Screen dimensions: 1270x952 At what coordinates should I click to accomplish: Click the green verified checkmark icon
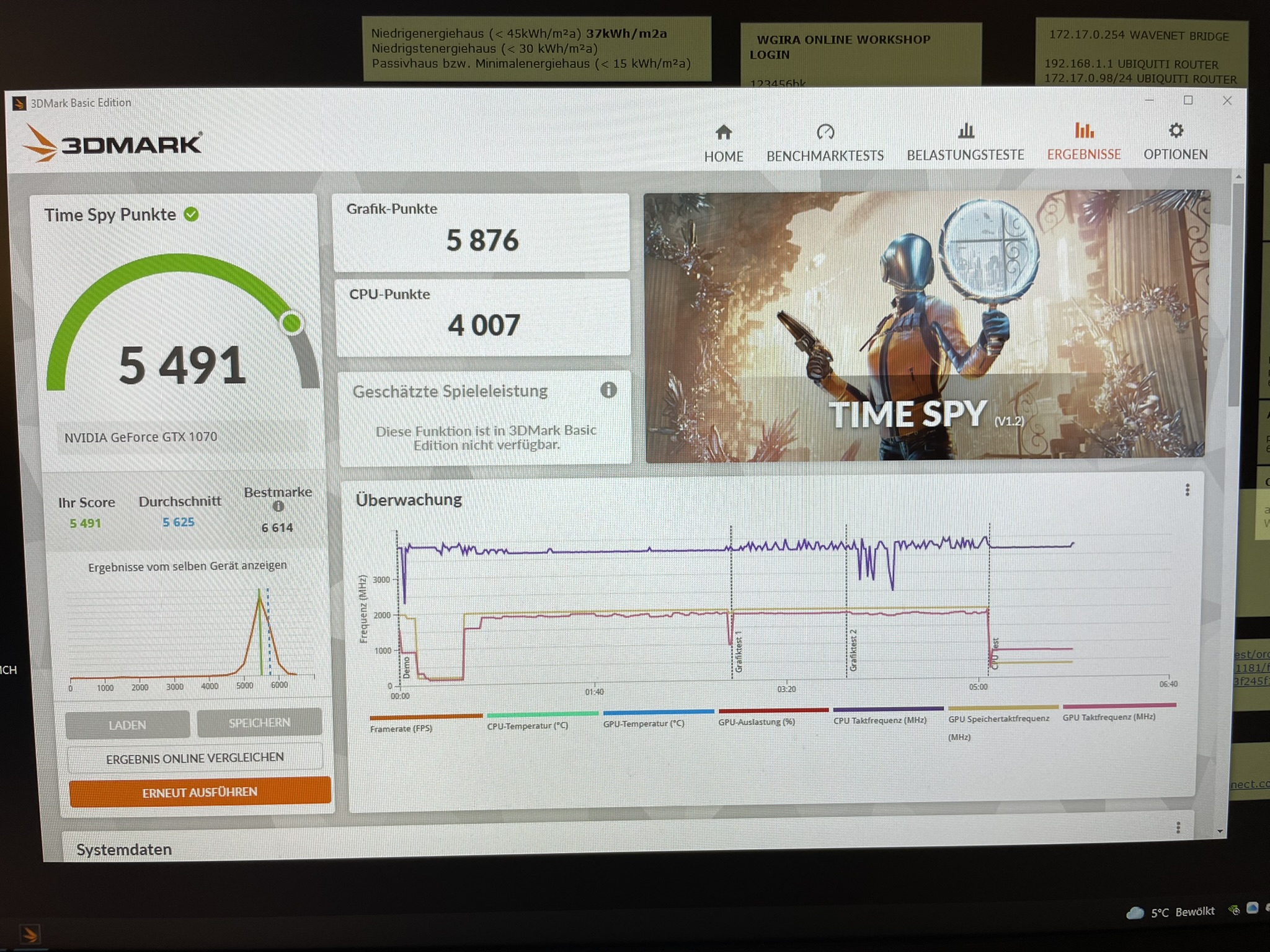192,214
